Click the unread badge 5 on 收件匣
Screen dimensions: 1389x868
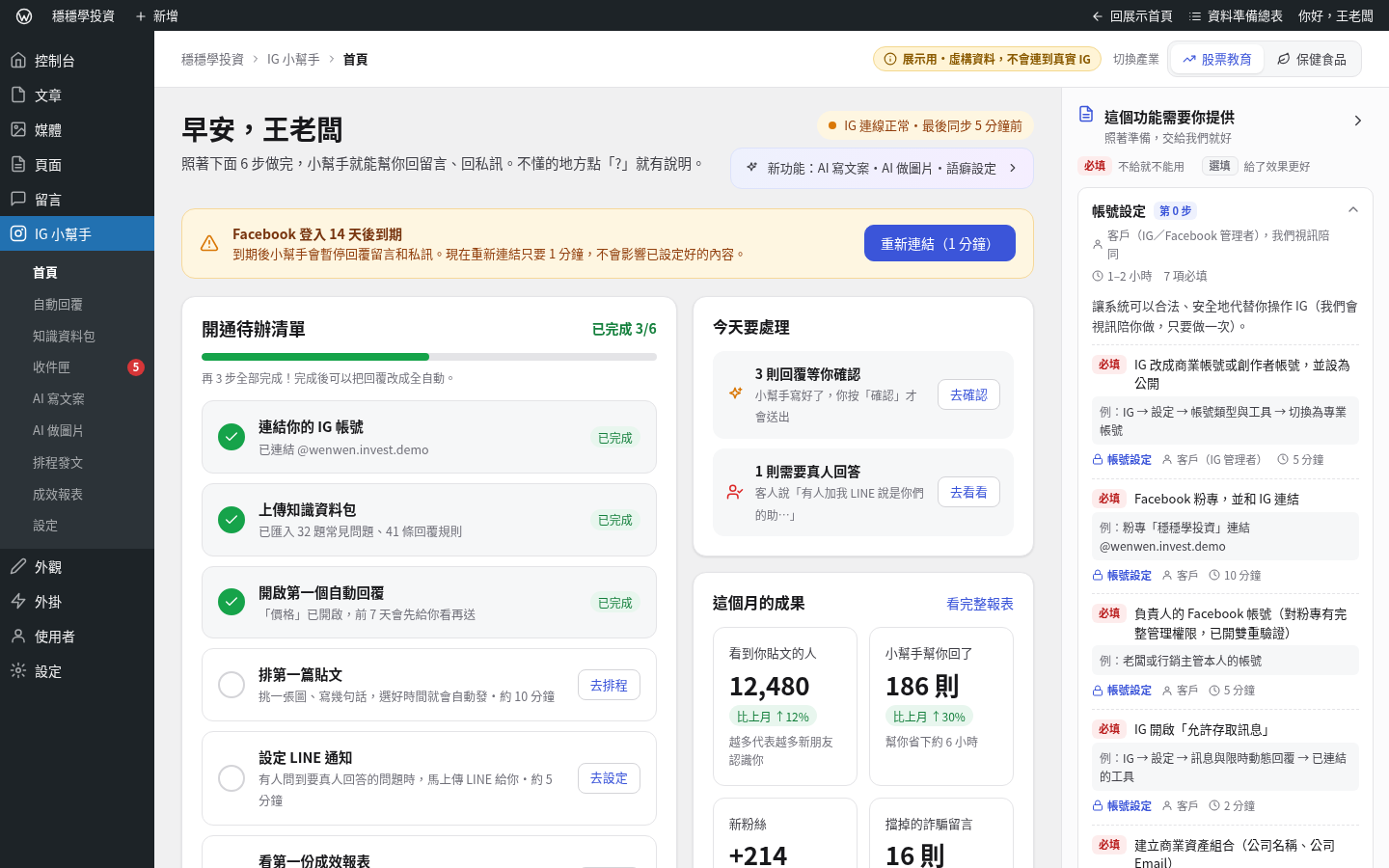tap(136, 367)
